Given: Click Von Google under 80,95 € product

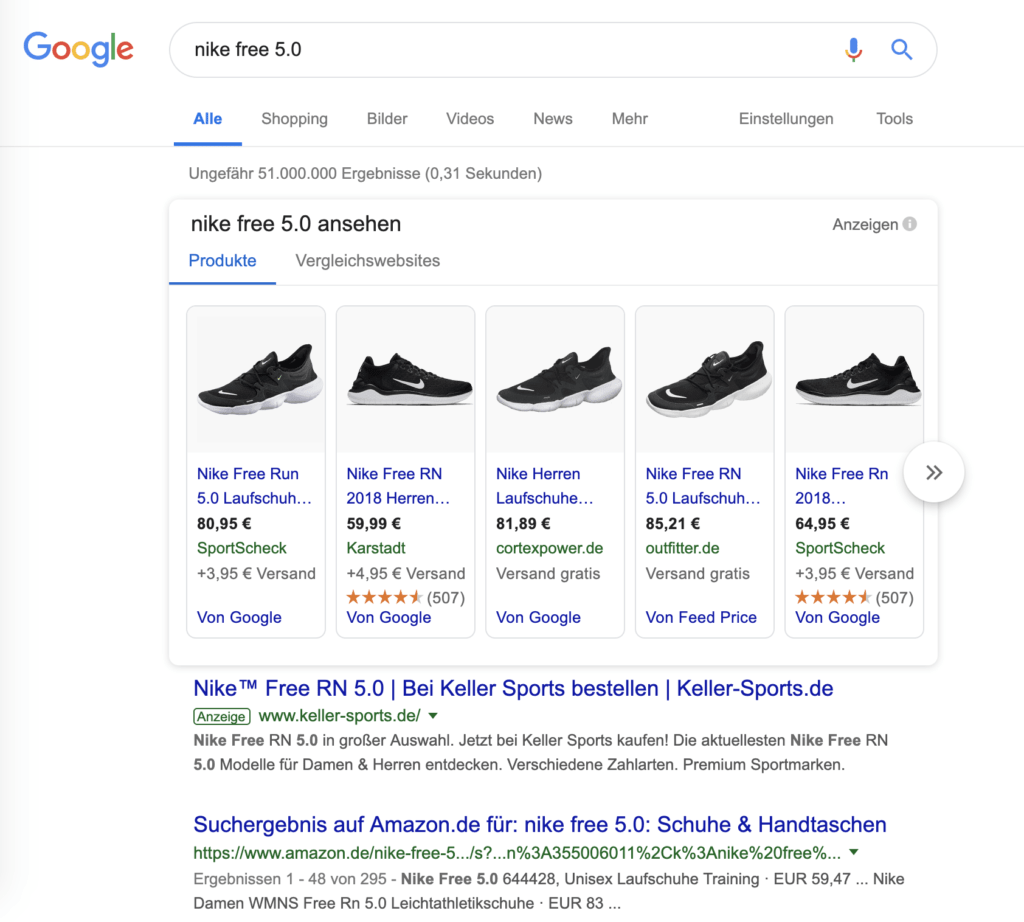Looking at the screenshot, I should pyautogui.click(x=239, y=617).
